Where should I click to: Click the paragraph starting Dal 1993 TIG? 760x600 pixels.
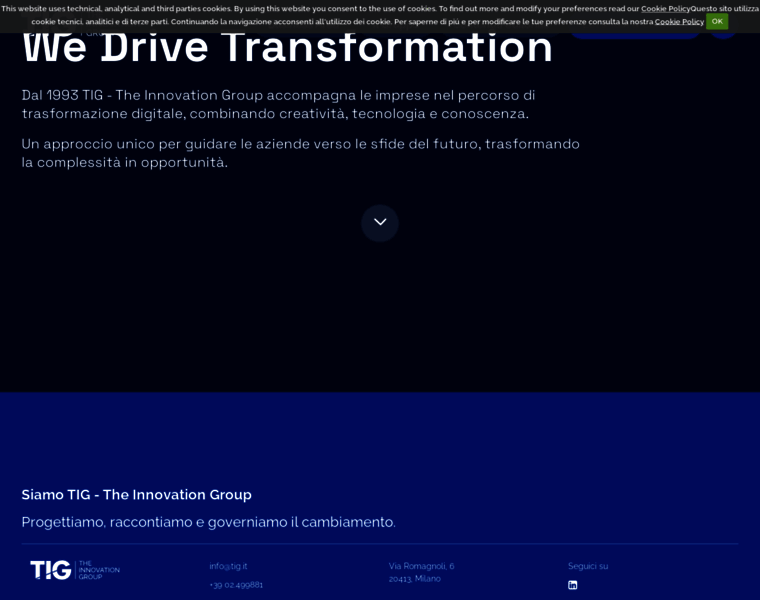[x=278, y=104]
